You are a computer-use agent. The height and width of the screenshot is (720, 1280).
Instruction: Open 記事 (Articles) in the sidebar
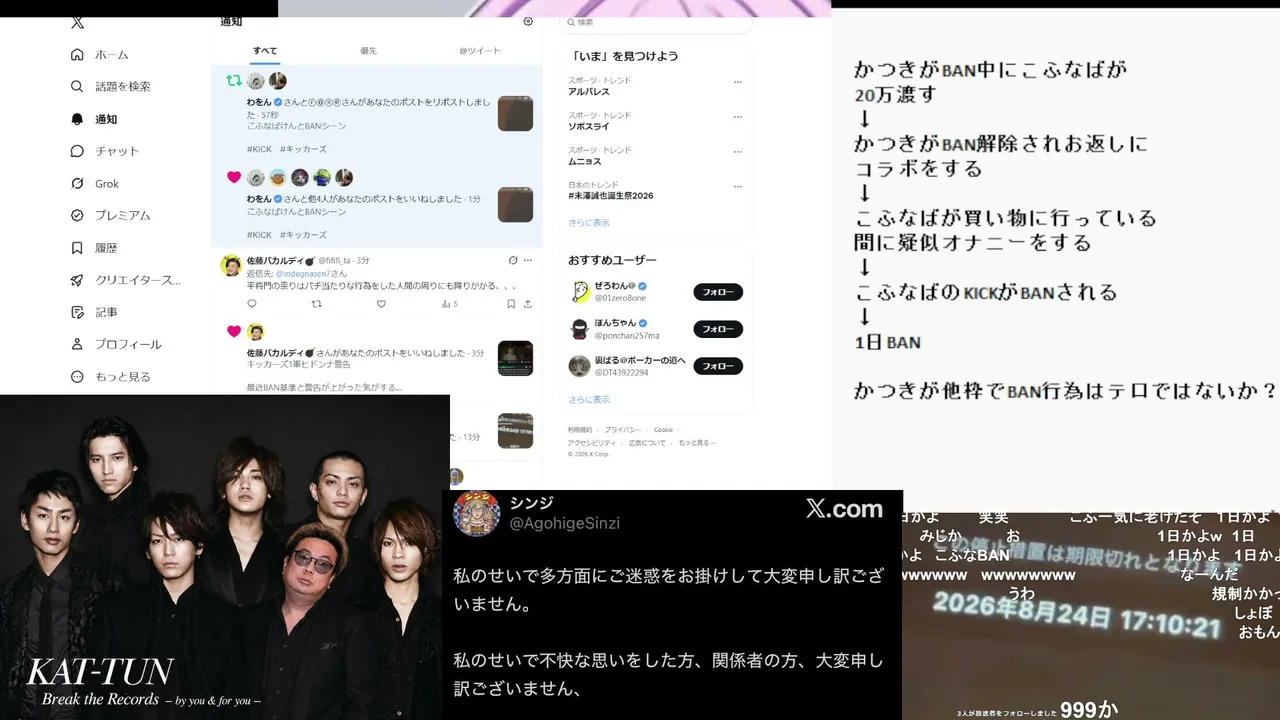[94, 312]
